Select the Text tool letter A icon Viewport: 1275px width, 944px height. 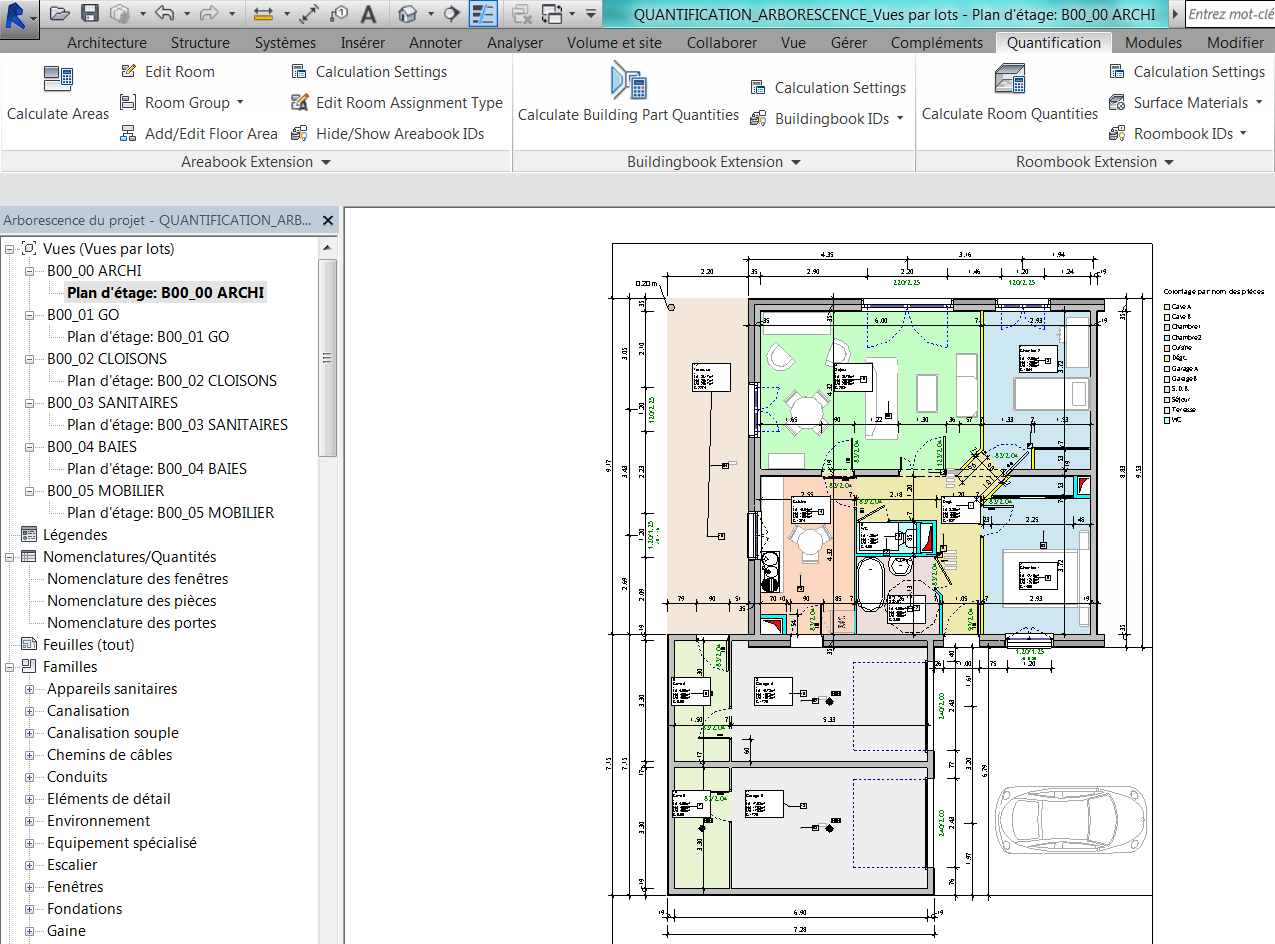pyautogui.click(x=369, y=14)
